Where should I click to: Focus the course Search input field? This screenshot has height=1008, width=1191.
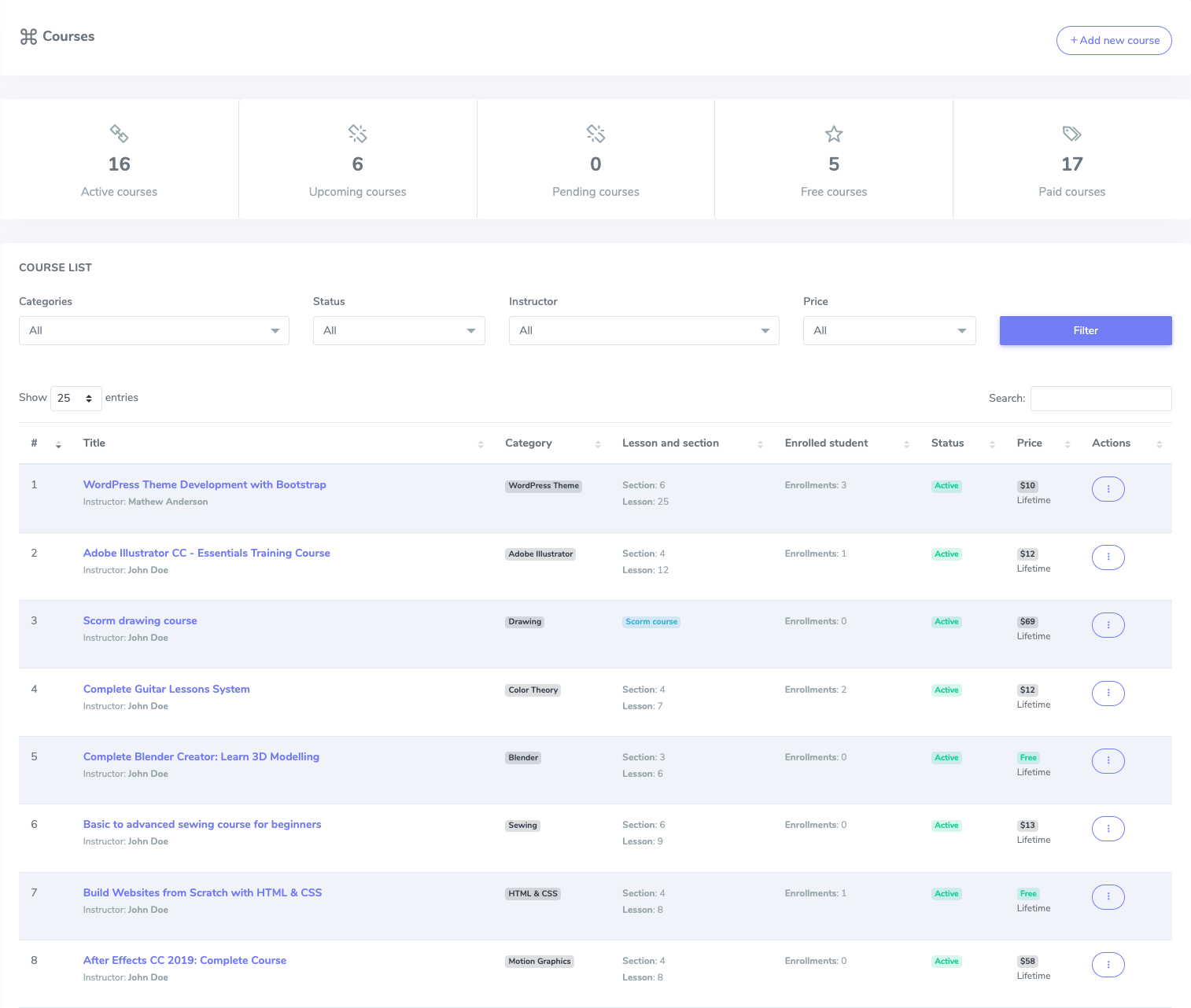click(1101, 399)
